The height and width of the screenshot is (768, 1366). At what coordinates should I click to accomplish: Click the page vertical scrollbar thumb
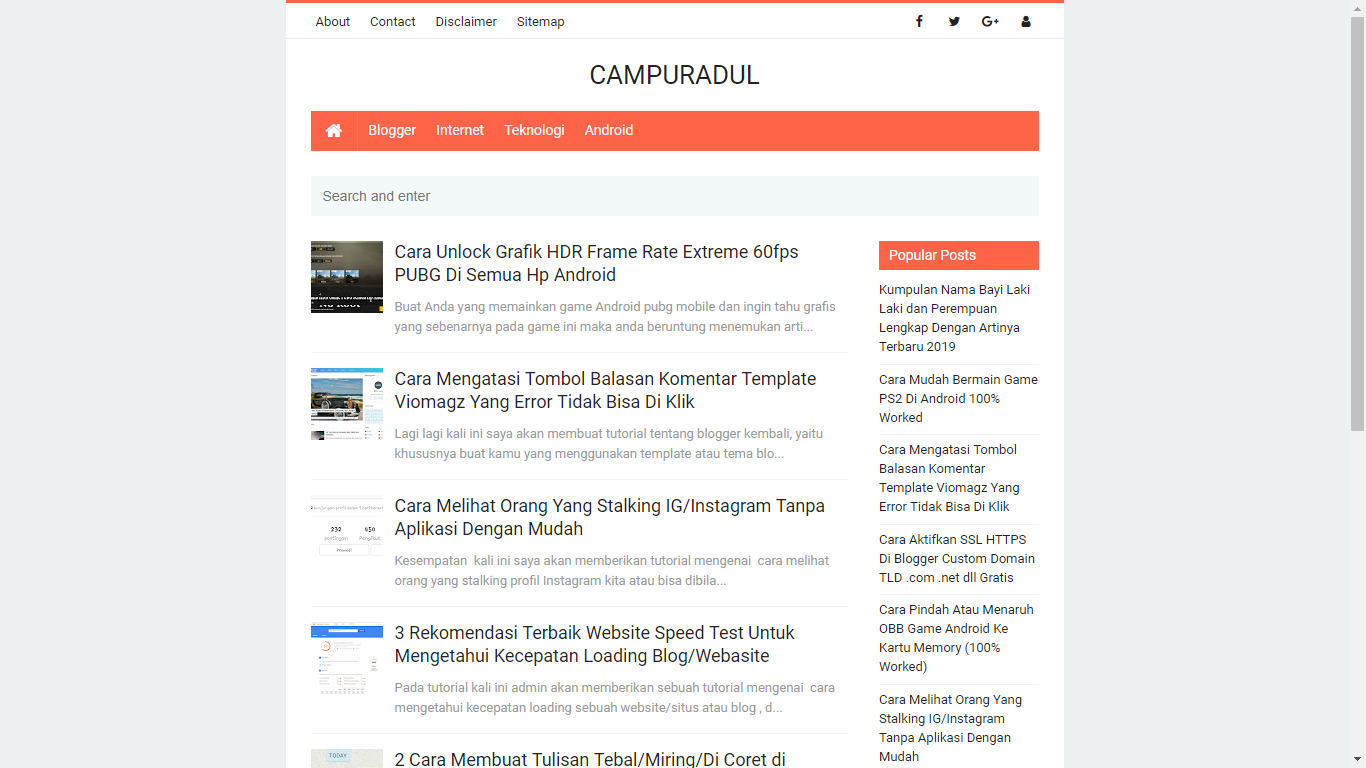pos(1357,224)
